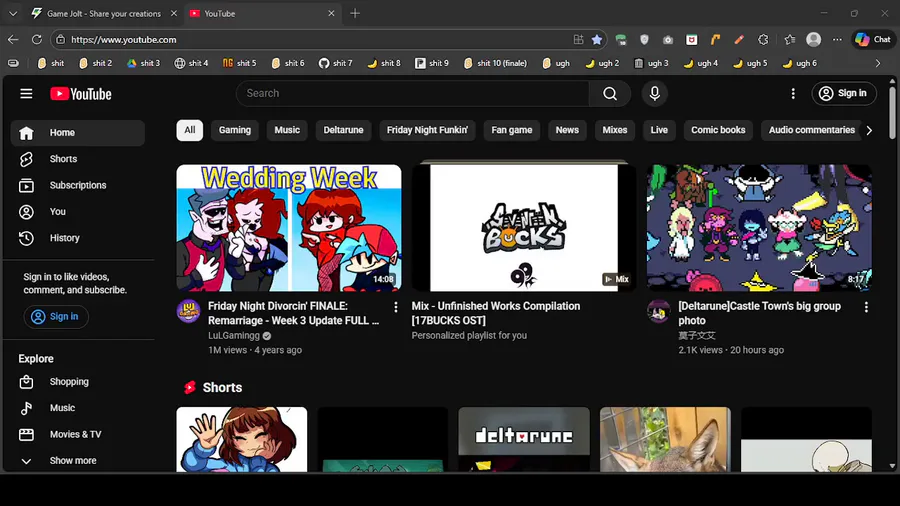Show more filter chips with arrow
The height and width of the screenshot is (506, 900).
click(x=869, y=130)
